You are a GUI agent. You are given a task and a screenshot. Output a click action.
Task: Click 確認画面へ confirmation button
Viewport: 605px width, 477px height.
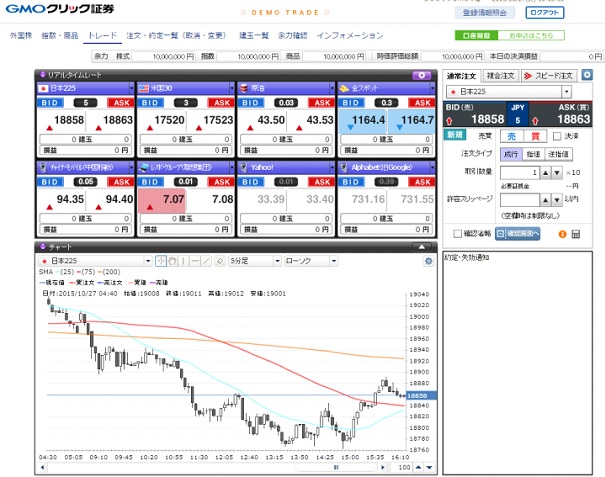pyautogui.click(x=517, y=234)
